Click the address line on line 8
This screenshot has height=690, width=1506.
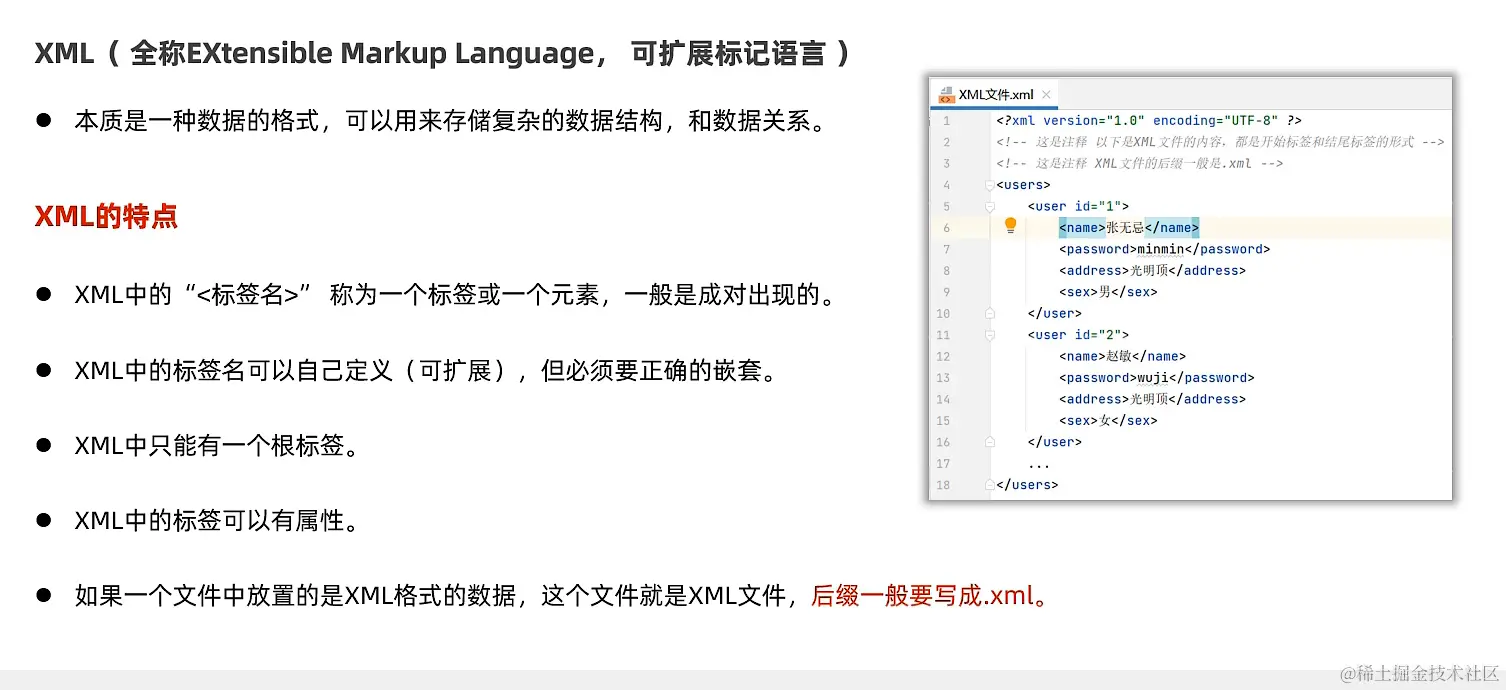(1152, 271)
